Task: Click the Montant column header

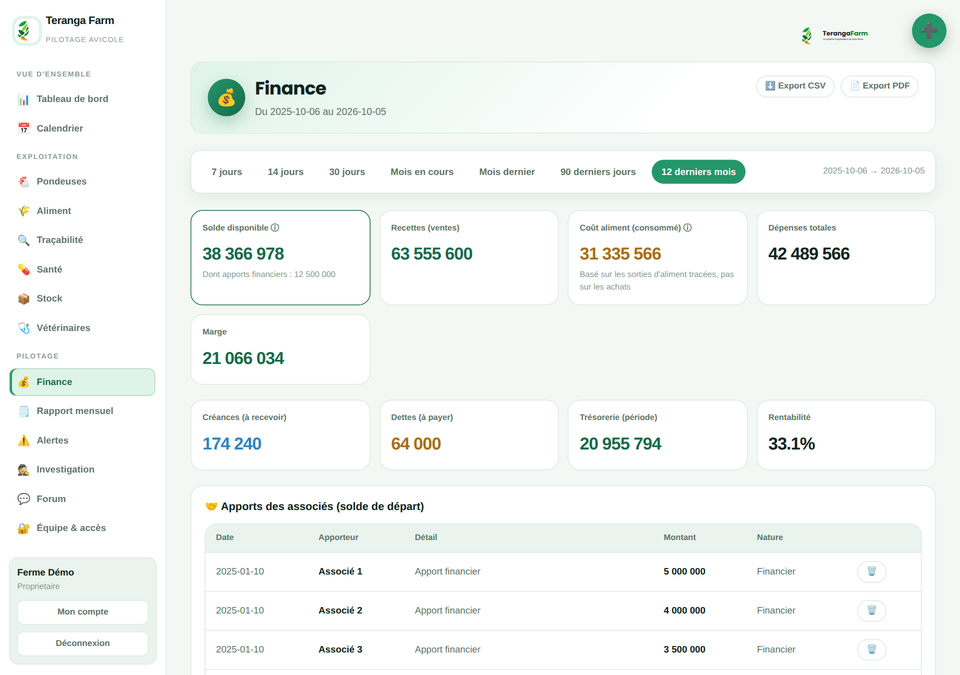Action: coord(680,537)
